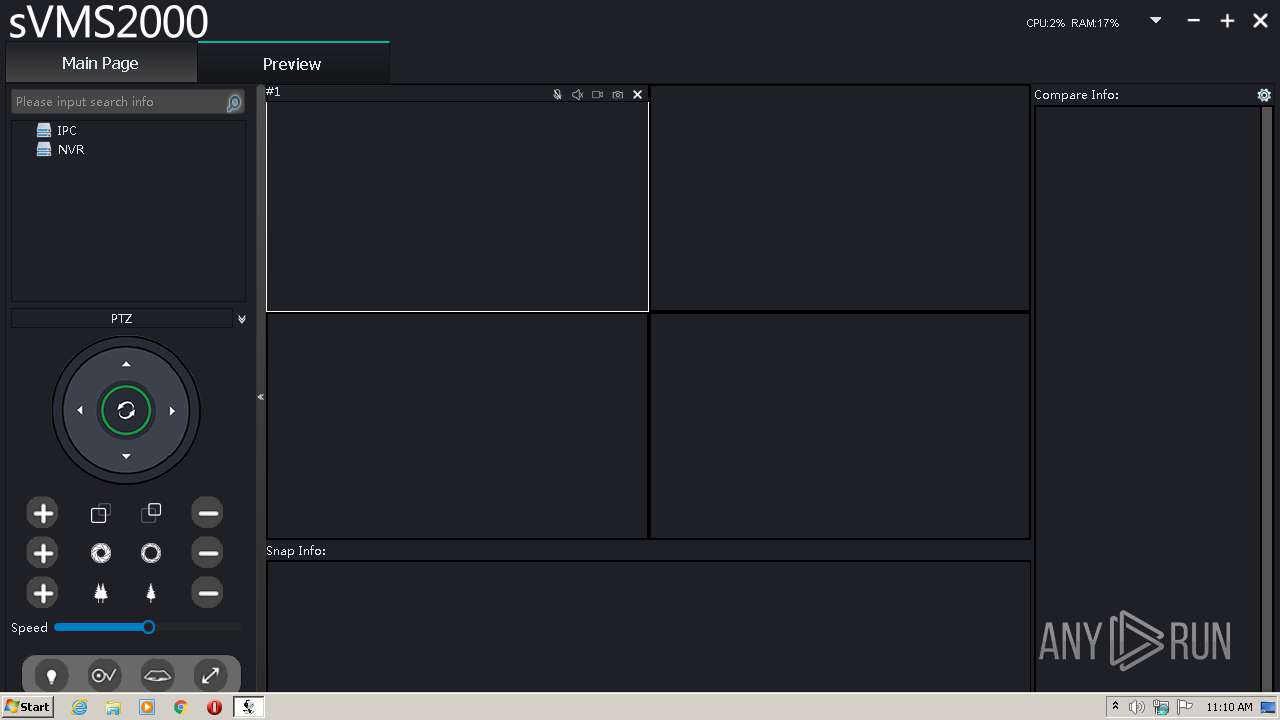Click the double-tree focus icon
The height and width of the screenshot is (720, 1280).
(x=101, y=593)
